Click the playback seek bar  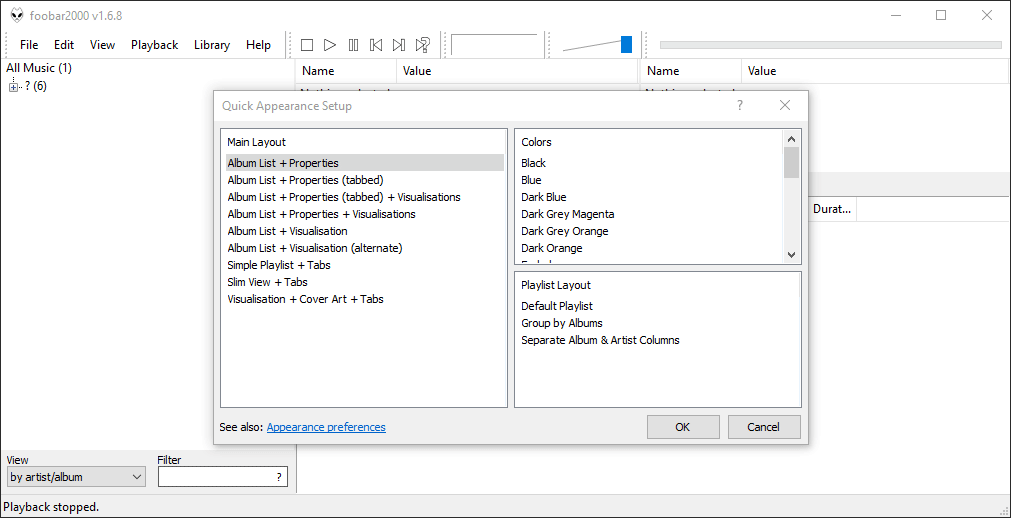(x=830, y=45)
